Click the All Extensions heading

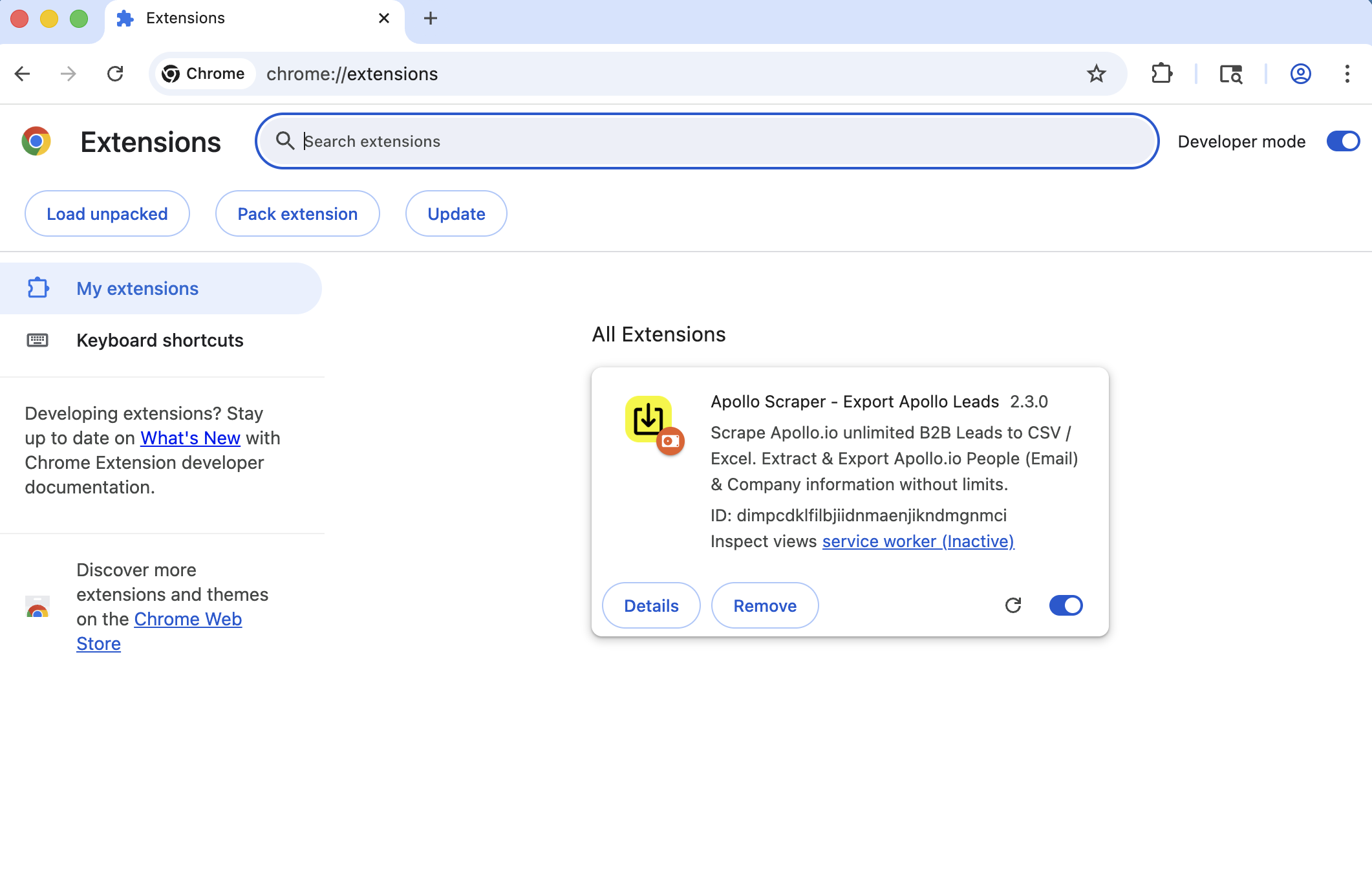(x=659, y=334)
